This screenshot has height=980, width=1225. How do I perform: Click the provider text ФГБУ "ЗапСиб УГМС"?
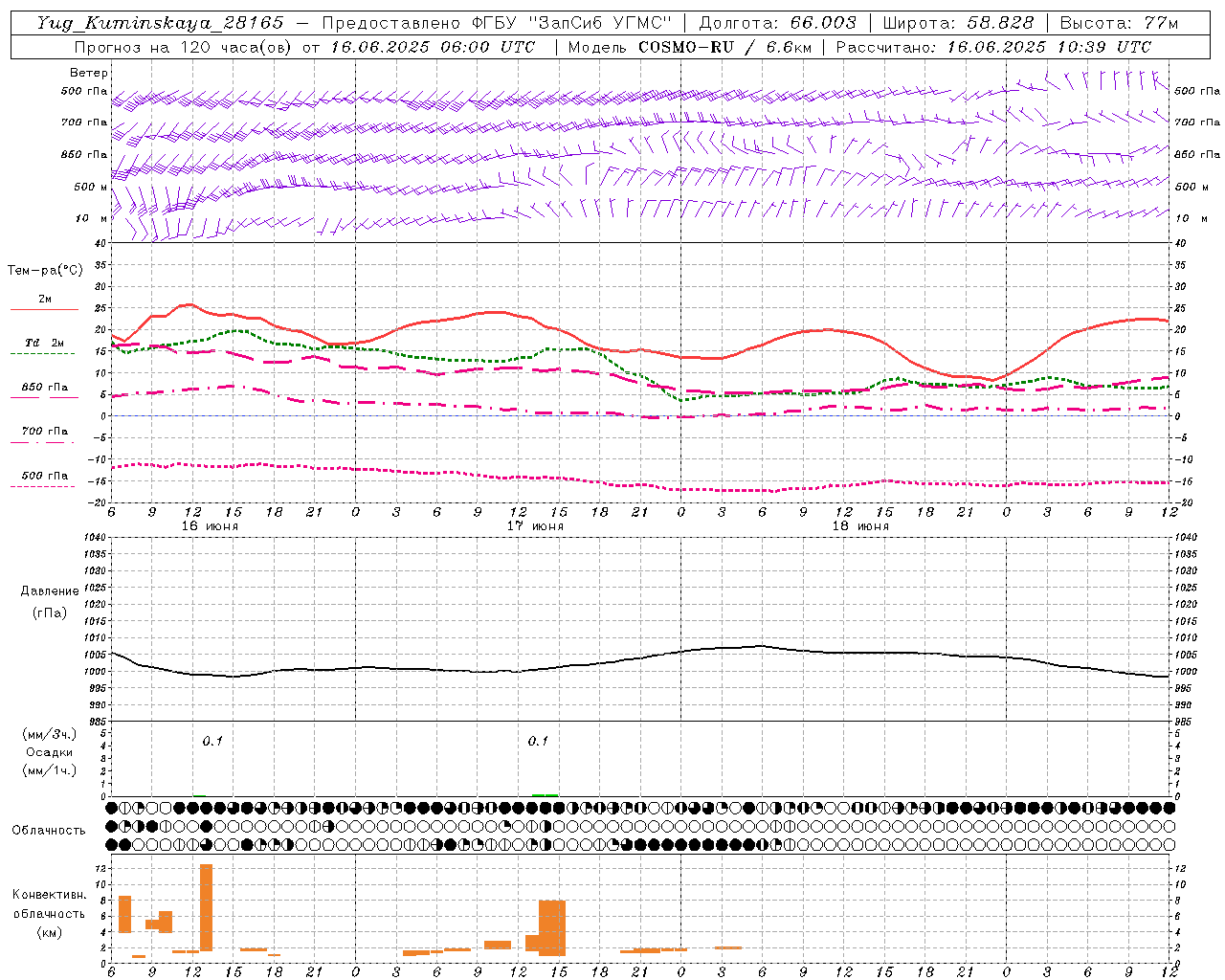(572, 23)
